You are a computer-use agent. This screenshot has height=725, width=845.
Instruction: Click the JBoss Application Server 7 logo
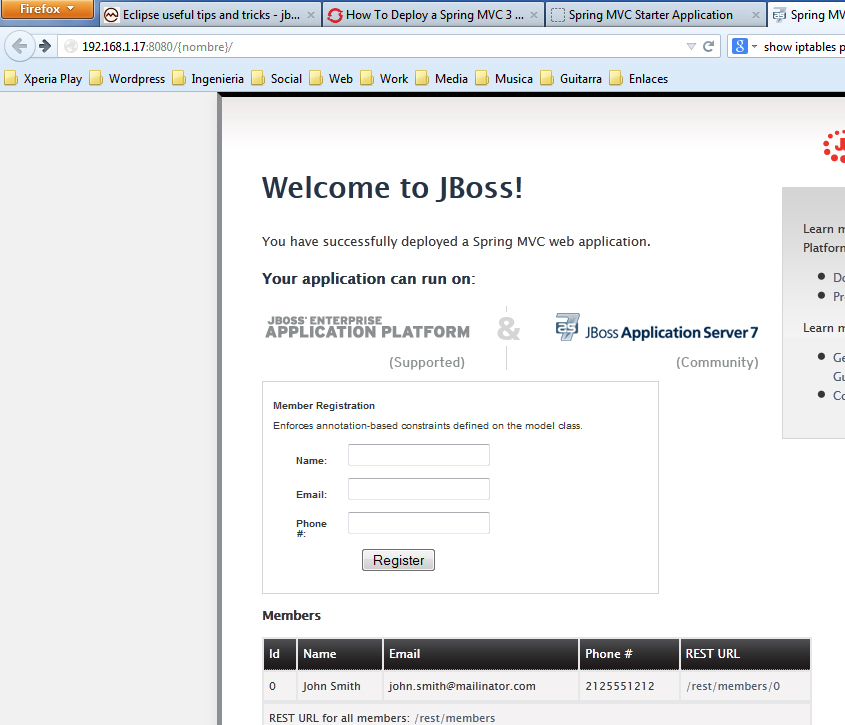tap(656, 327)
